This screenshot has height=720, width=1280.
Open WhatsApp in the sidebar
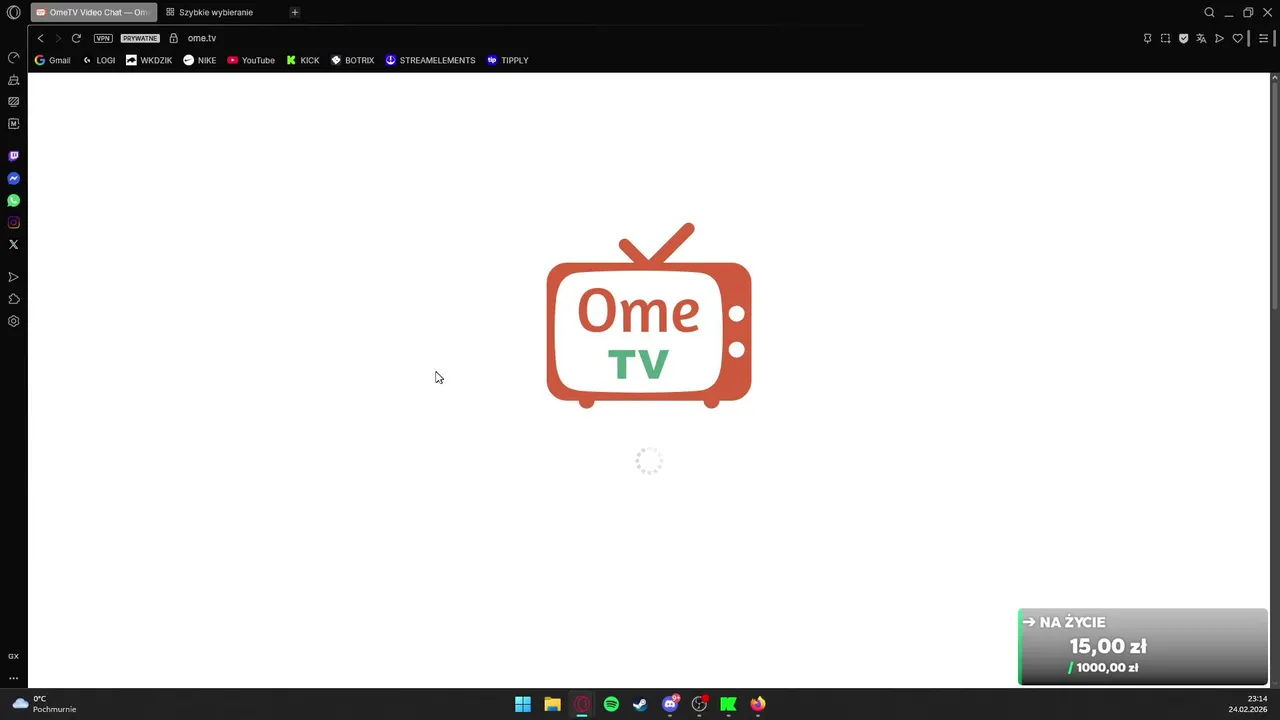(x=14, y=200)
